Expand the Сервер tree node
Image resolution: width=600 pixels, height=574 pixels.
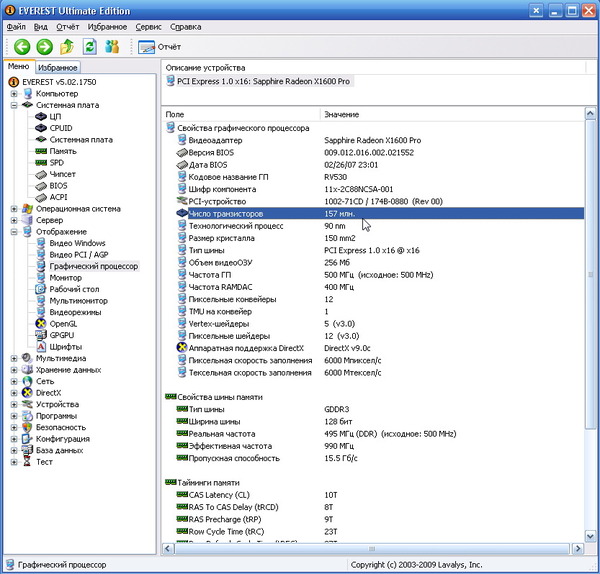tap(14, 220)
